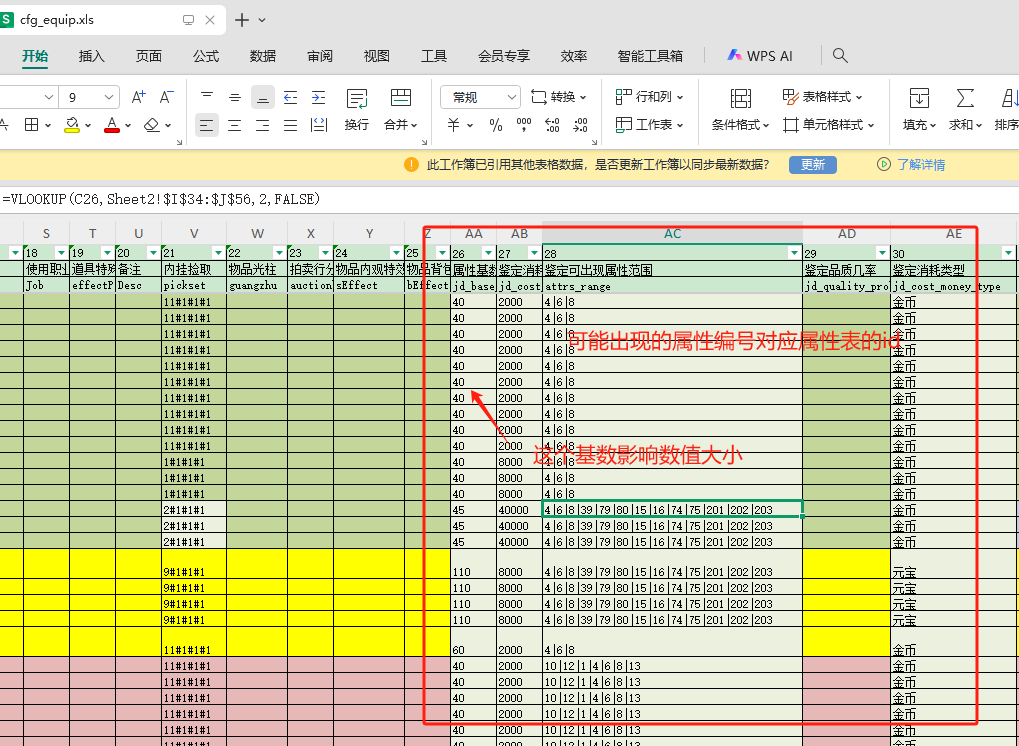The width and height of the screenshot is (1019, 746).
Task: Toggle left horizontal alignment
Action: click(x=207, y=125)
